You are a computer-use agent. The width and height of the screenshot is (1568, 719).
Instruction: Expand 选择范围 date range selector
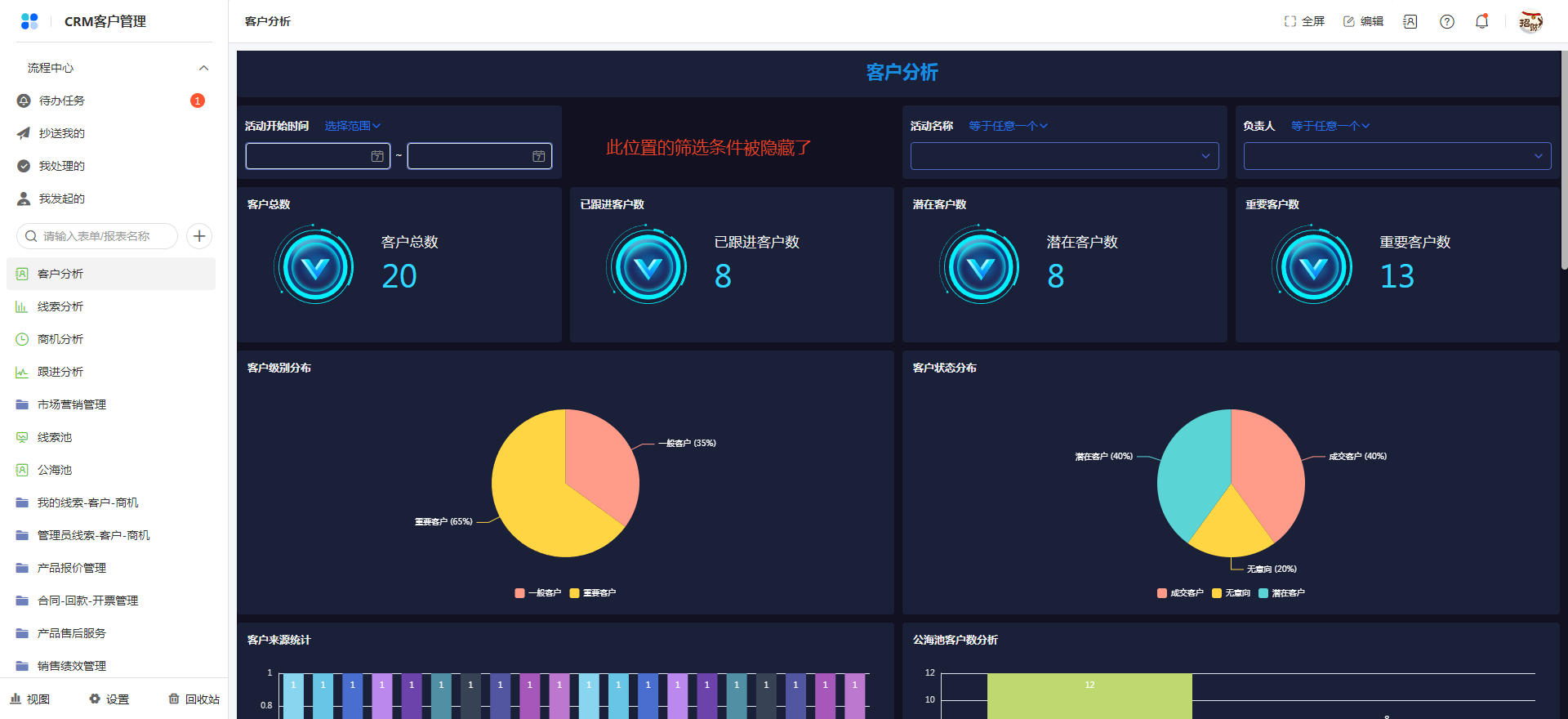pyautogui.click(x=352, y=126)
